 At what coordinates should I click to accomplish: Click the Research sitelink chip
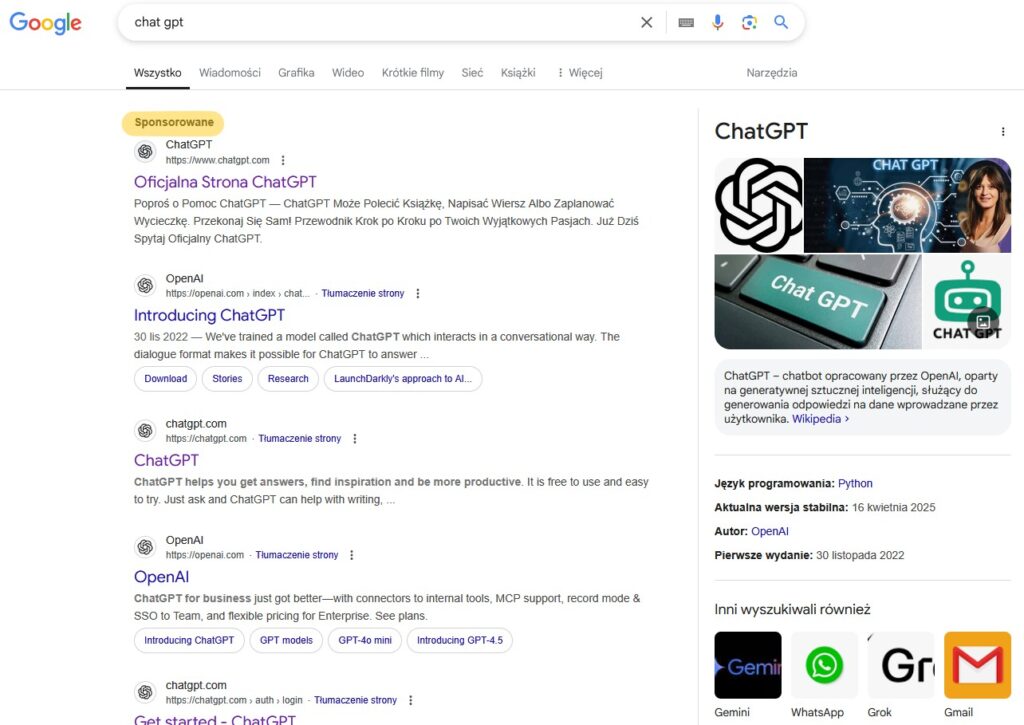288,379
